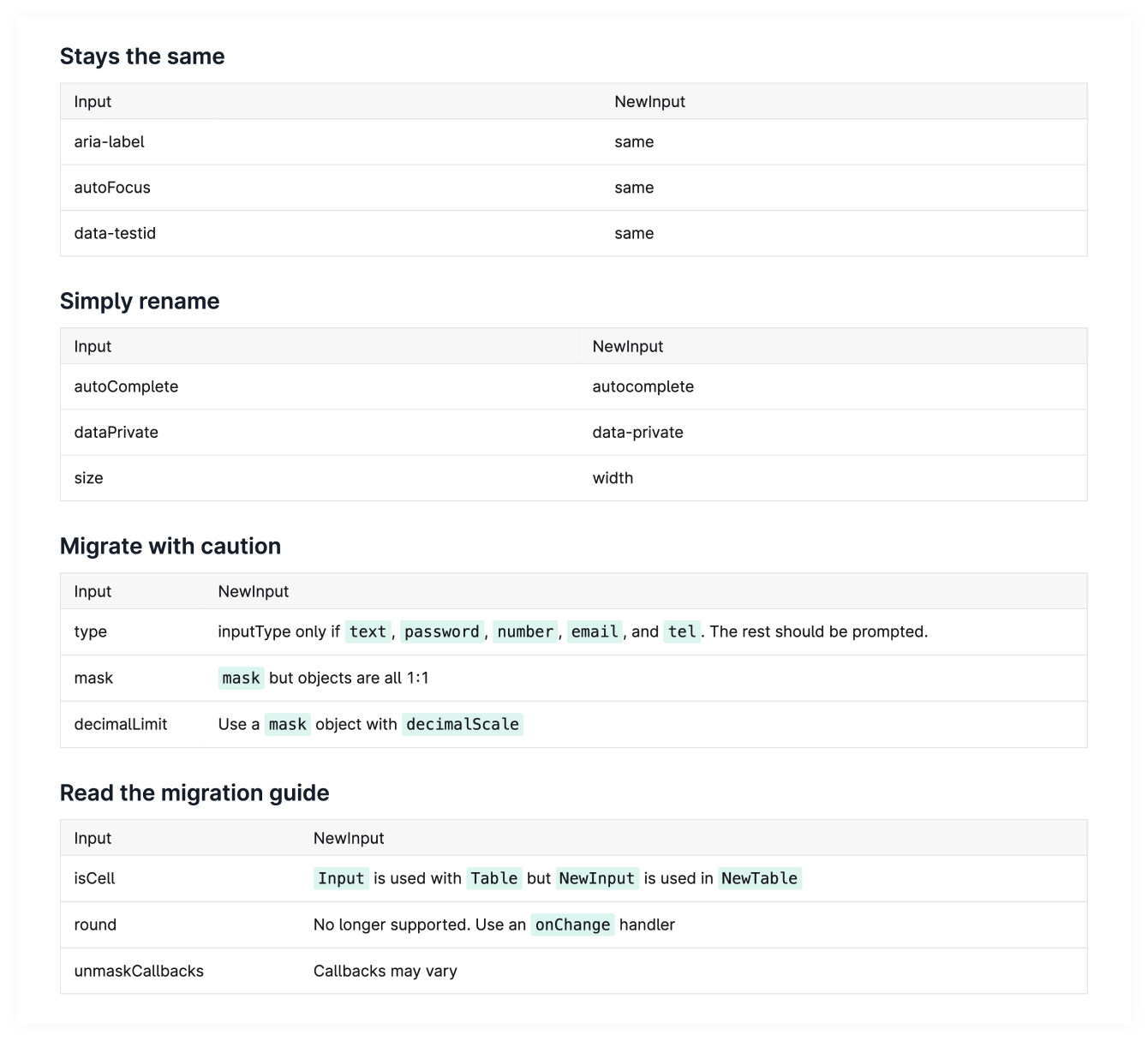Open the 'Read the migration guide' heading
Viewport: 1148px width, 1041px height.
pos(194,793)
